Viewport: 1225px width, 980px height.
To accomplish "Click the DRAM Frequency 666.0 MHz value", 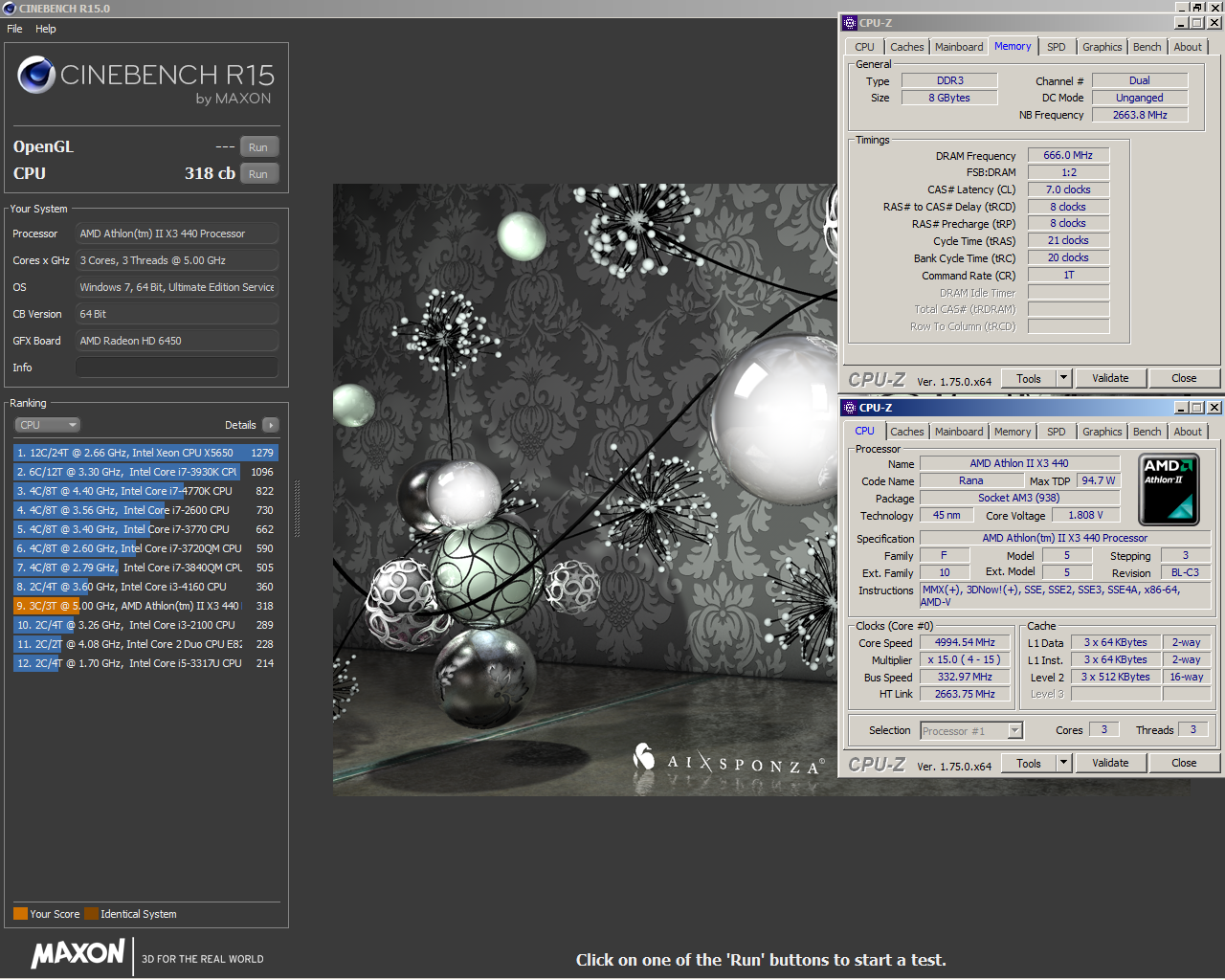I will [1068, 155].
